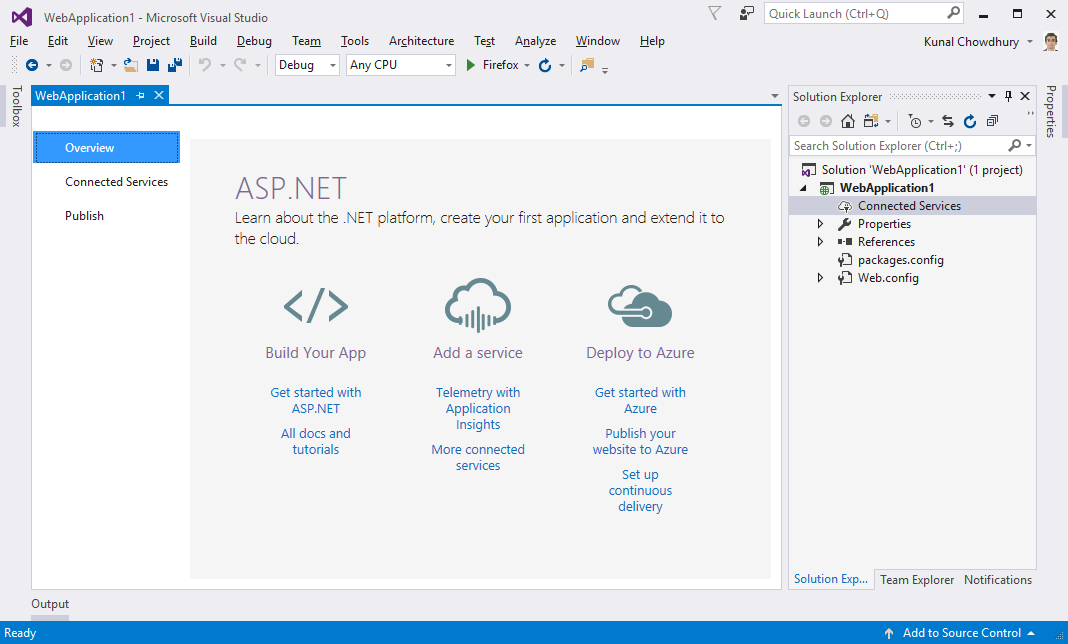Click the pending changes filter clock icon

click(x=915, y=121)
